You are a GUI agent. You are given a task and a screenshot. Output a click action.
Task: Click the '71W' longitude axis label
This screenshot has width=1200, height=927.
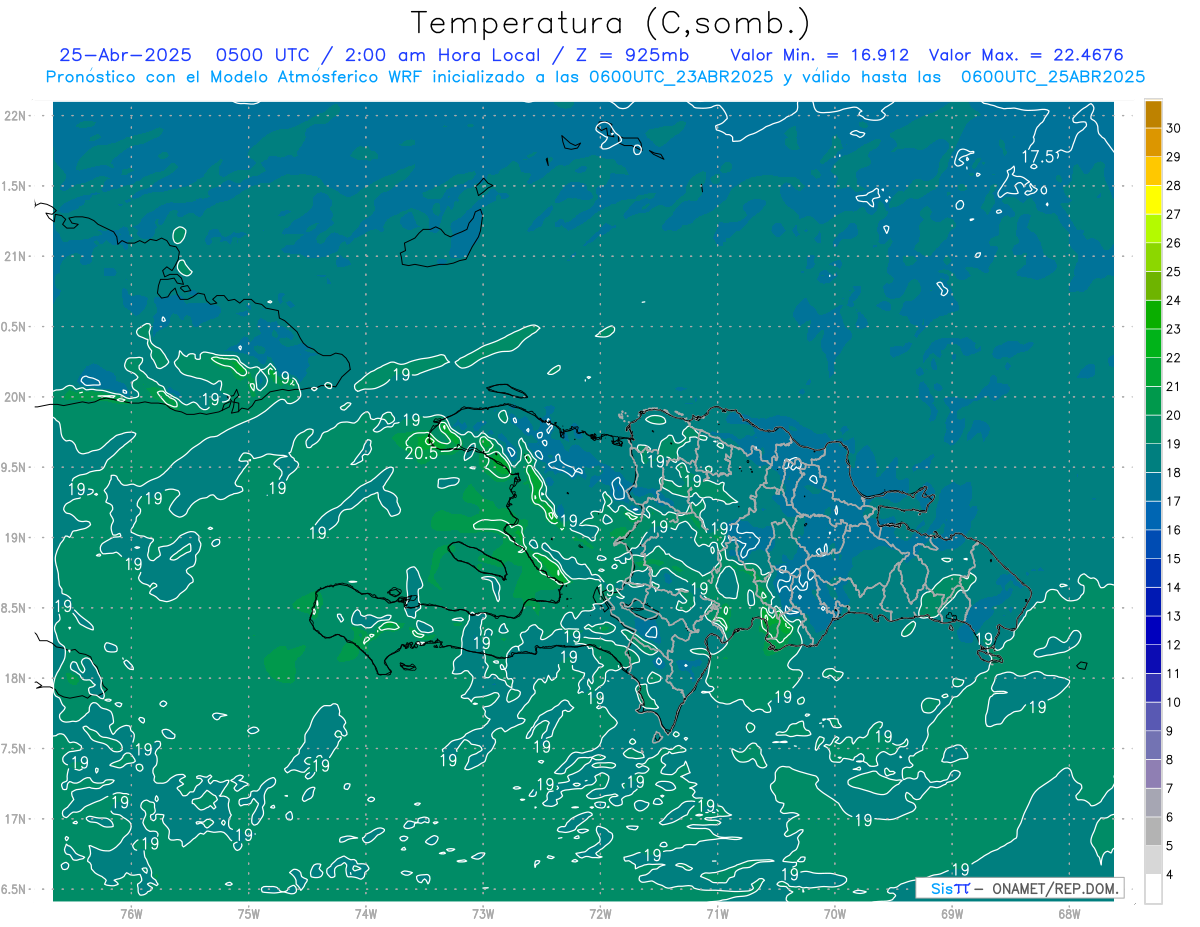[x=717, y=914]
